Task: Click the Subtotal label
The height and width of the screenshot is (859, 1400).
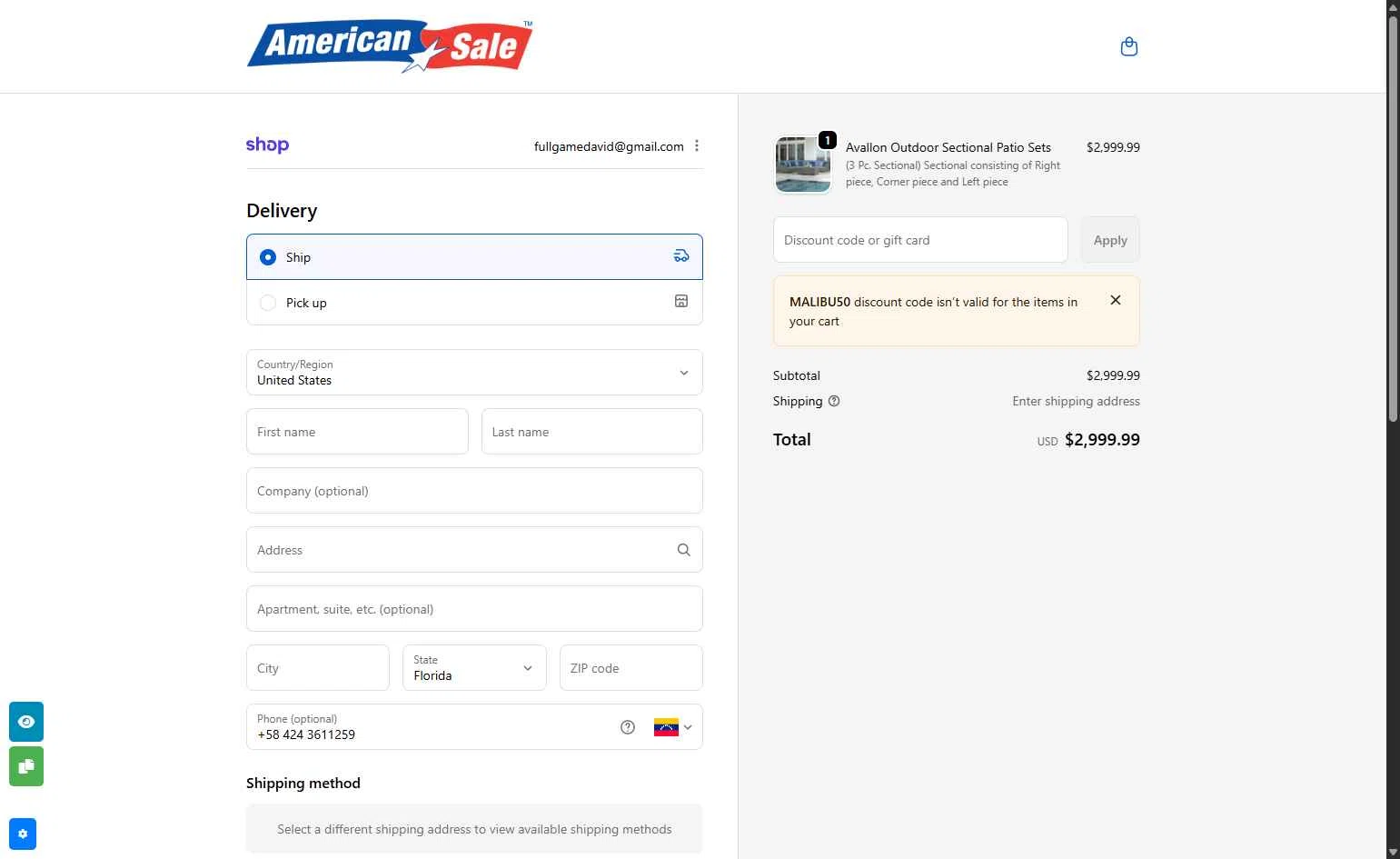Action: click(797, 375)
